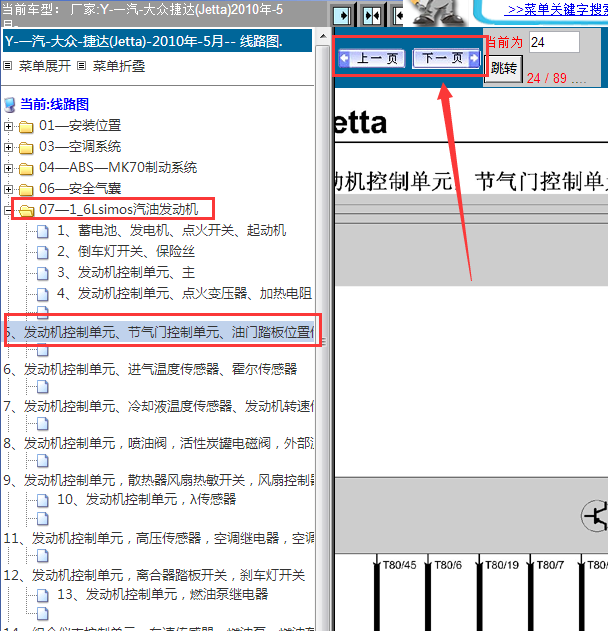Click the left-arrow panel toolbar icon
The image size is (608, 631).
tap(399, 16)
